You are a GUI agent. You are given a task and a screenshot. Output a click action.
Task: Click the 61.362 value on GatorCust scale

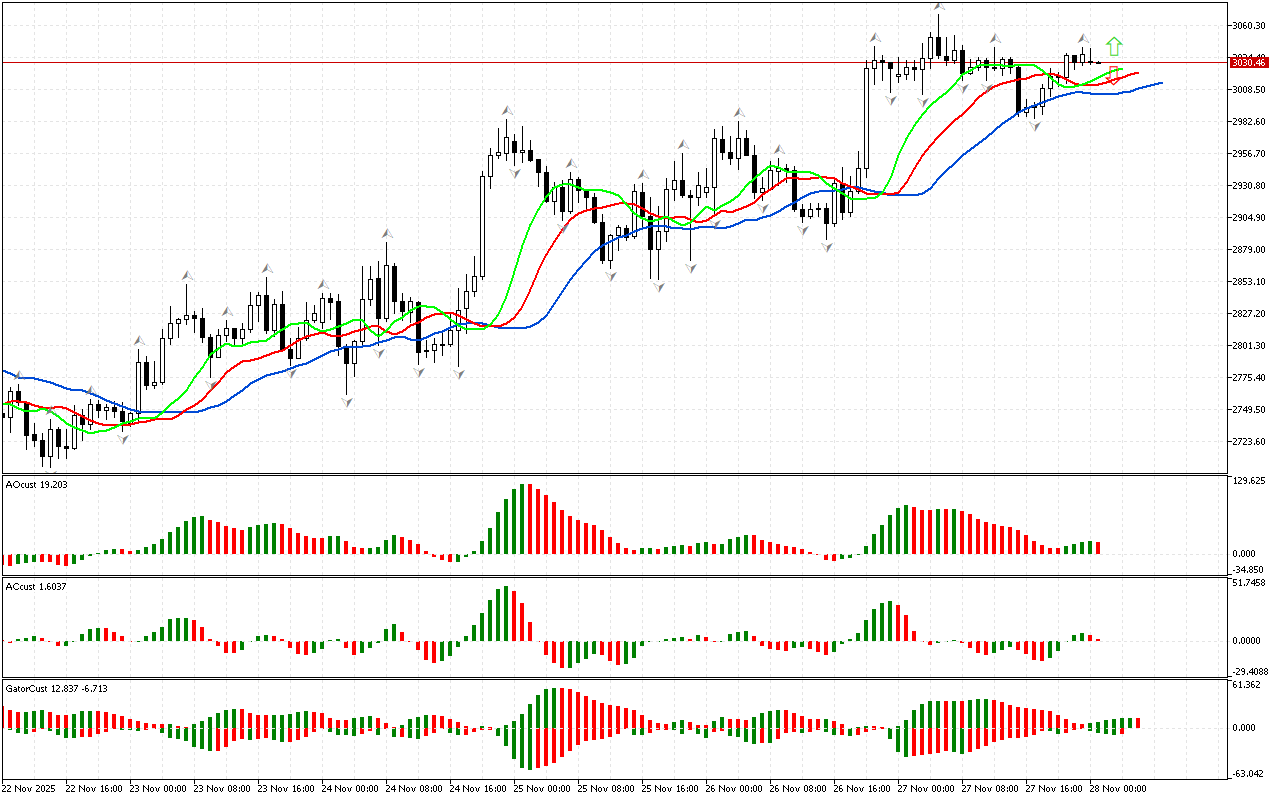(x=1249, y=685)
